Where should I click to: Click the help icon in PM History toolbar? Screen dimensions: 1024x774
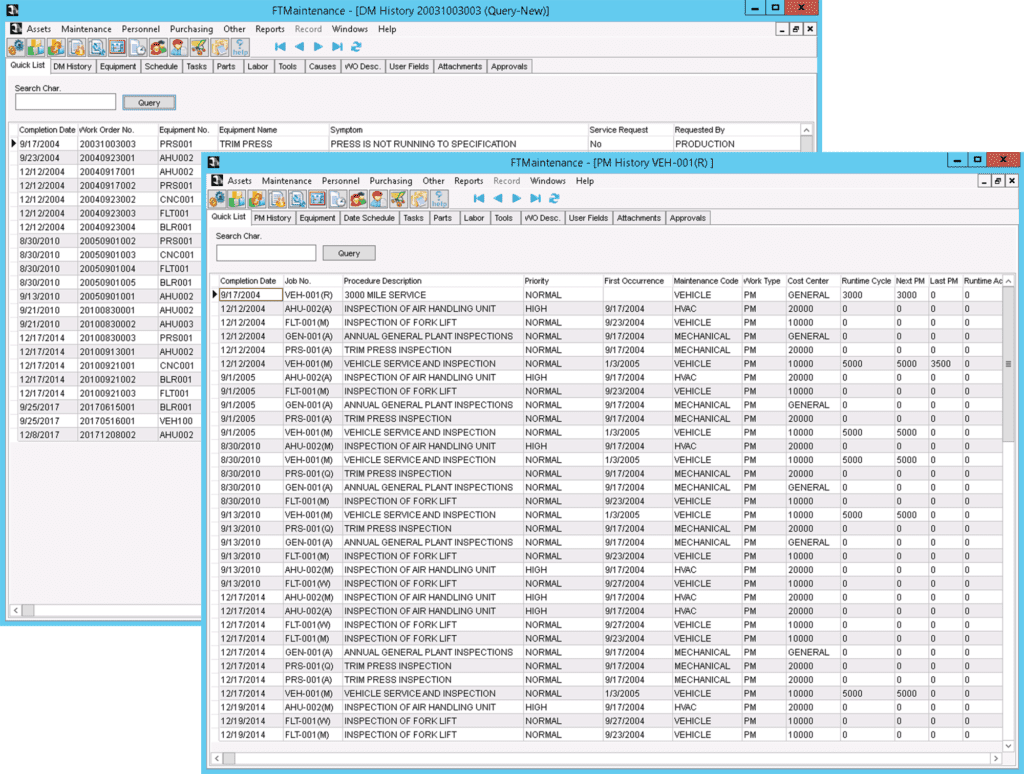440,199
